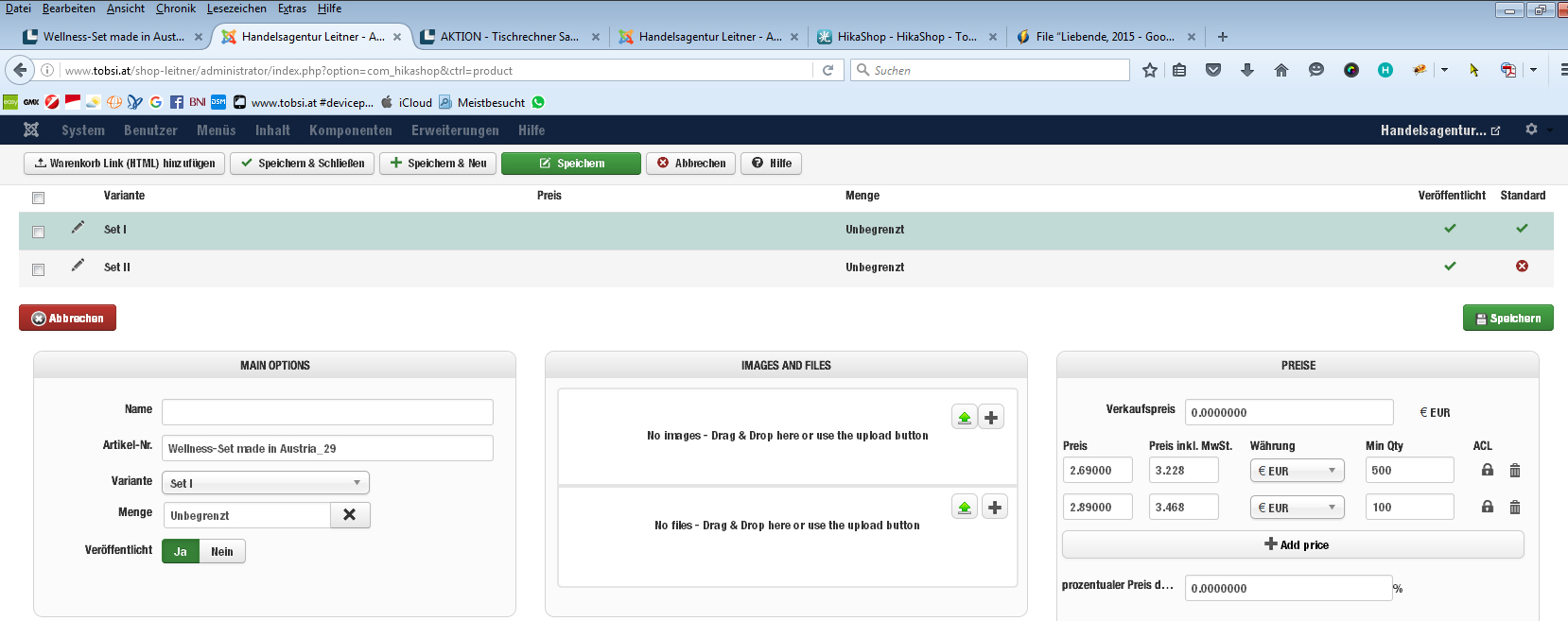Expand the Firebug extension dropdown arrow
This screenshot has width=1568, height=621.
(x=1444, y=70)
